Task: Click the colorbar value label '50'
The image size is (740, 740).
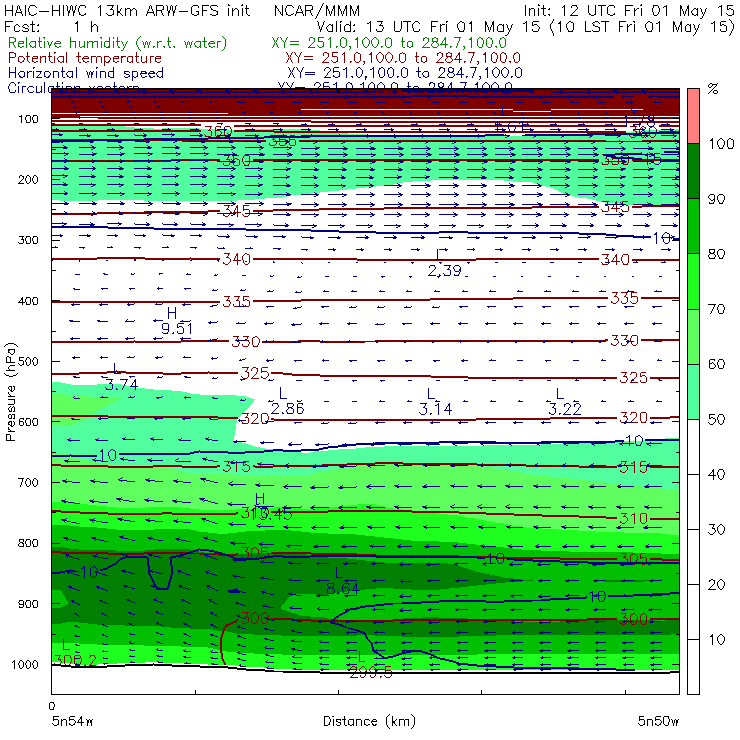Action: [x=716, y=419]
